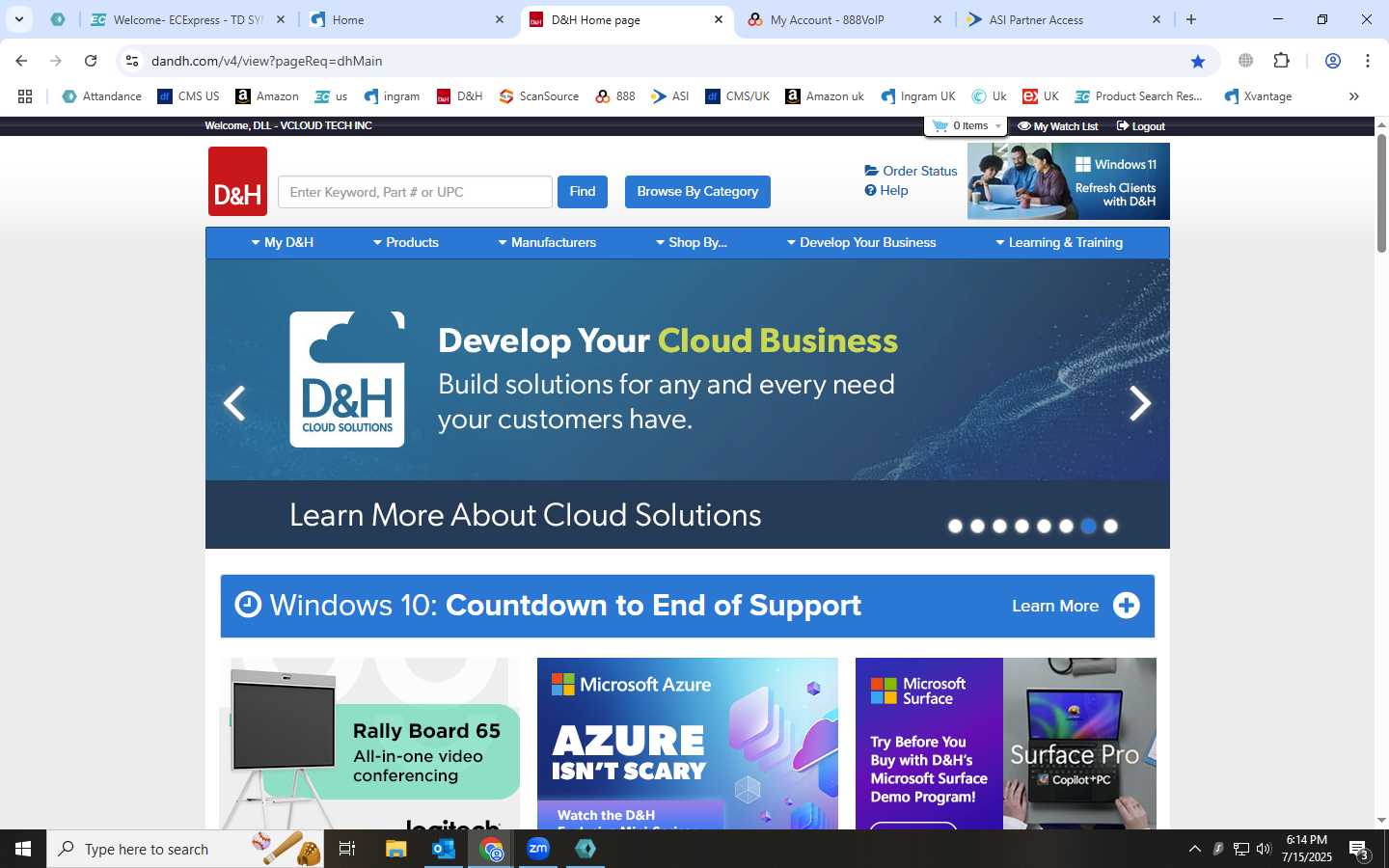Screen dimensions: 1389x868
Task: Open Order Status link
Action: pyautogui.click(x=912, y=171)
